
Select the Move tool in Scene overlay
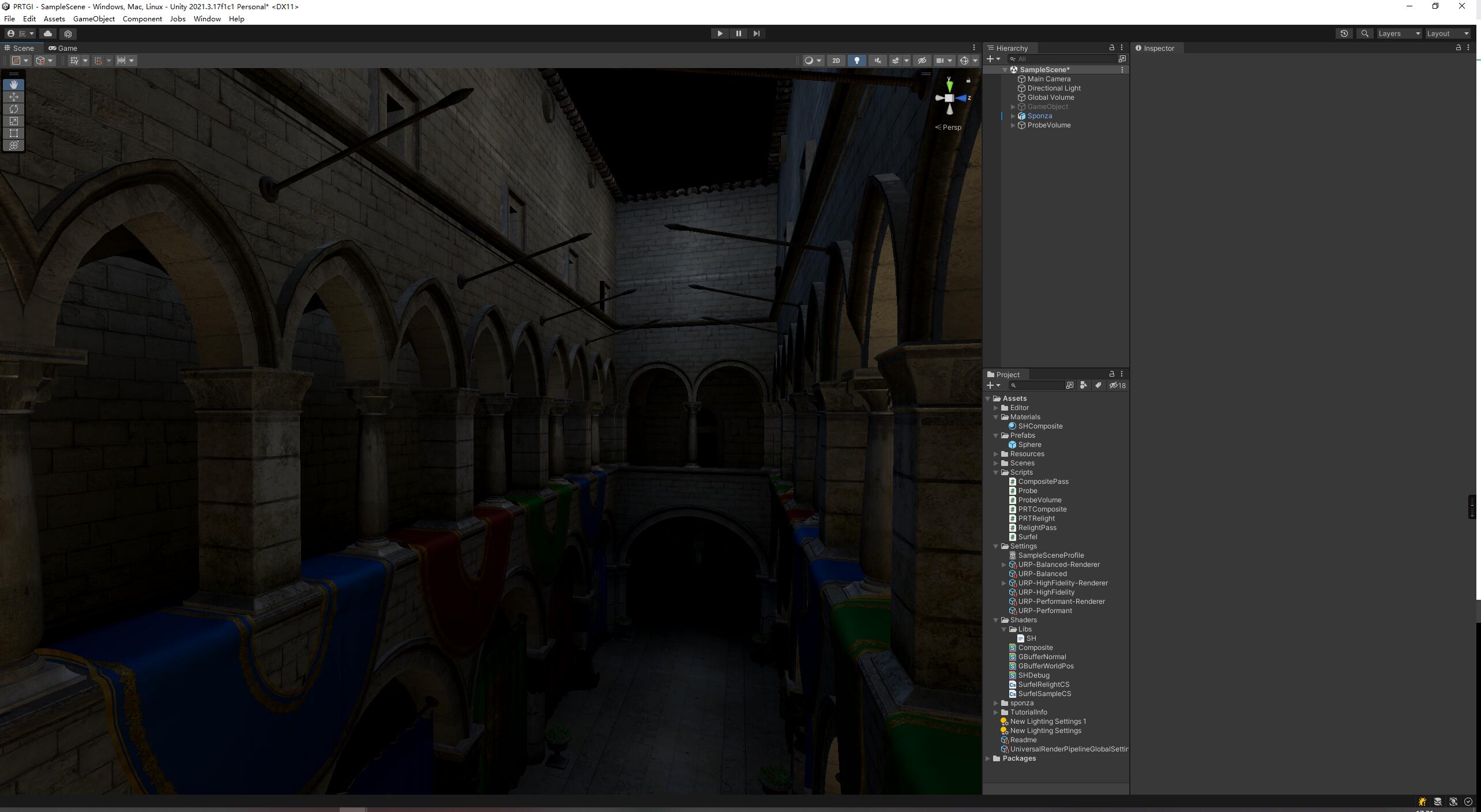pyautogui.click(x=14, y=97)
